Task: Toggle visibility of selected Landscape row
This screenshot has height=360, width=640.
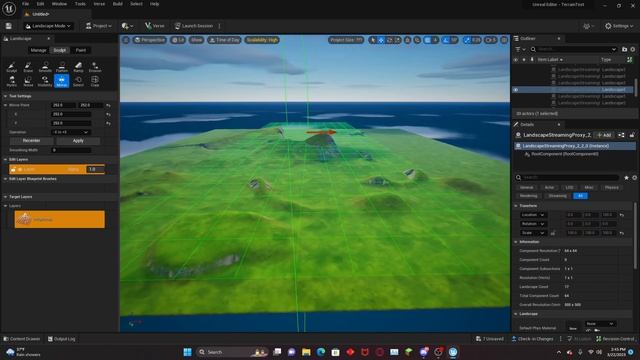Action: tap(516, 90)
